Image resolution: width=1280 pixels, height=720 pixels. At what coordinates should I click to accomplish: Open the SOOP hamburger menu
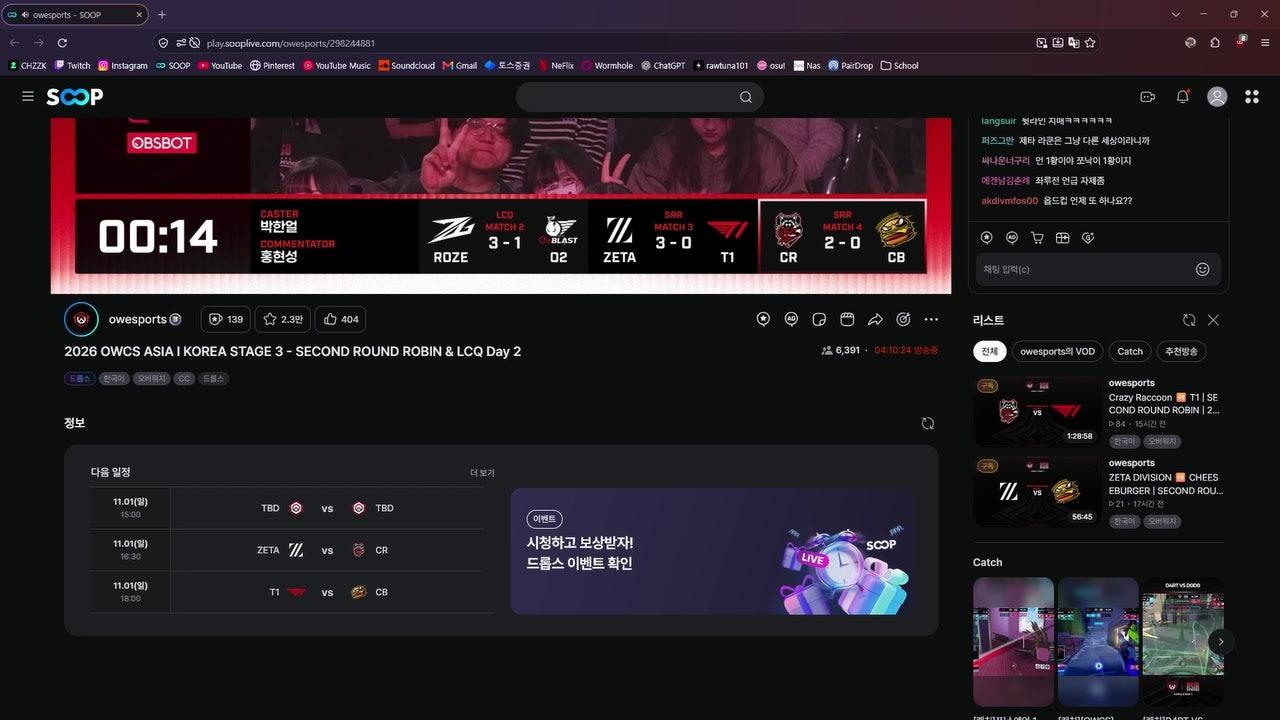tap(28, 96)
